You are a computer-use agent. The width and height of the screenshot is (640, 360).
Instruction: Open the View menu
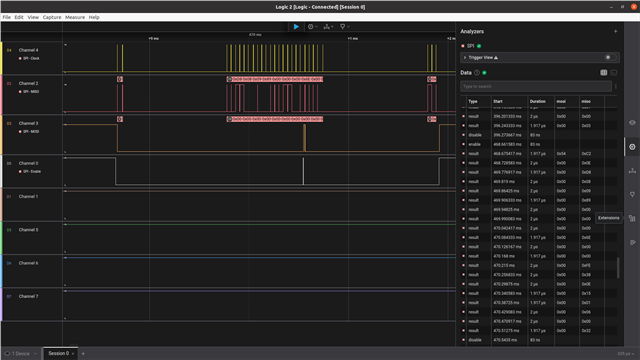pos(33,17)
